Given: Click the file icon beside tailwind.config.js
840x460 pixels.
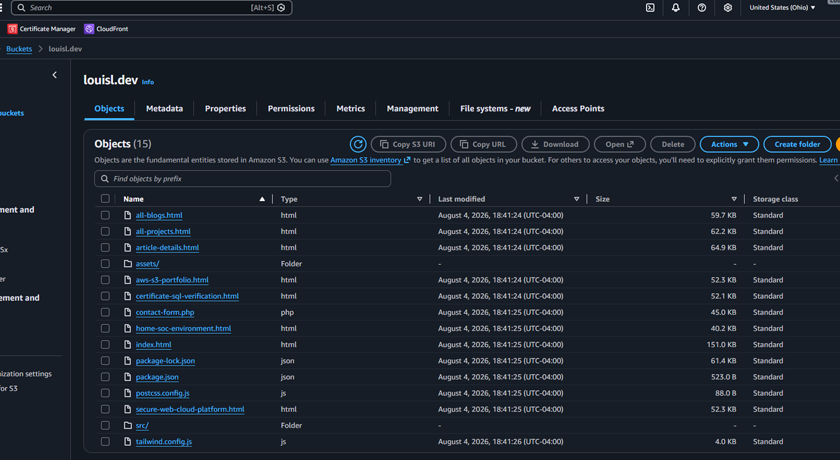Looking at the screenshot, I should point(128,441).
